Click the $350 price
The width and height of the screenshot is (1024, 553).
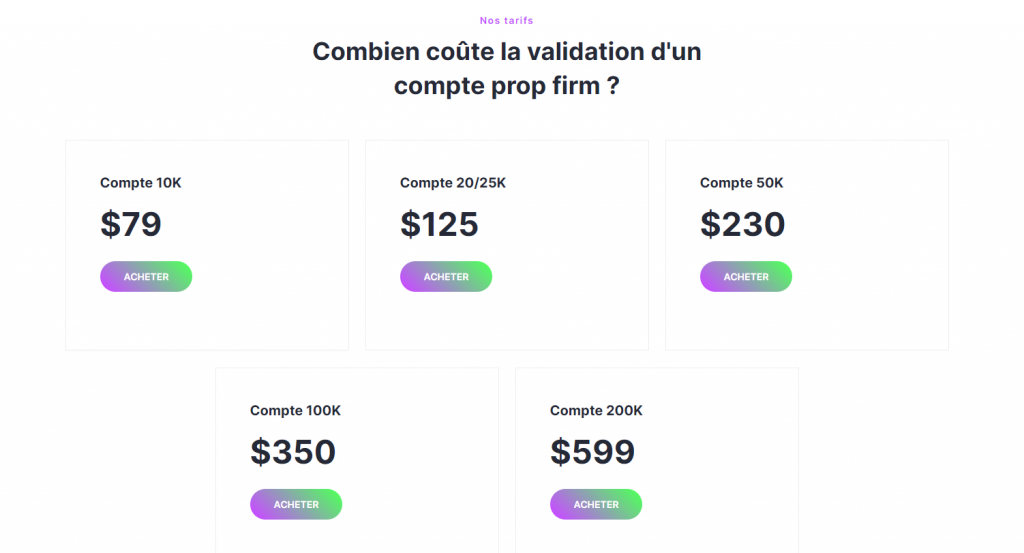pyautogui.click(x=293, y=452)
